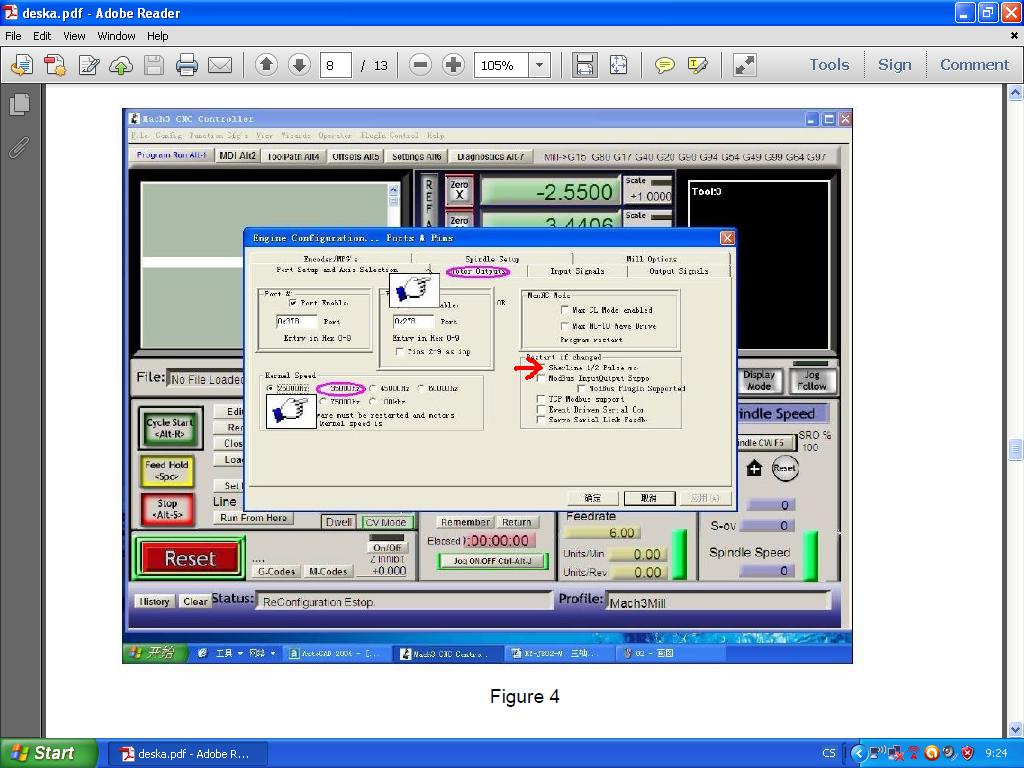Zoom in using the plus button

453,65
